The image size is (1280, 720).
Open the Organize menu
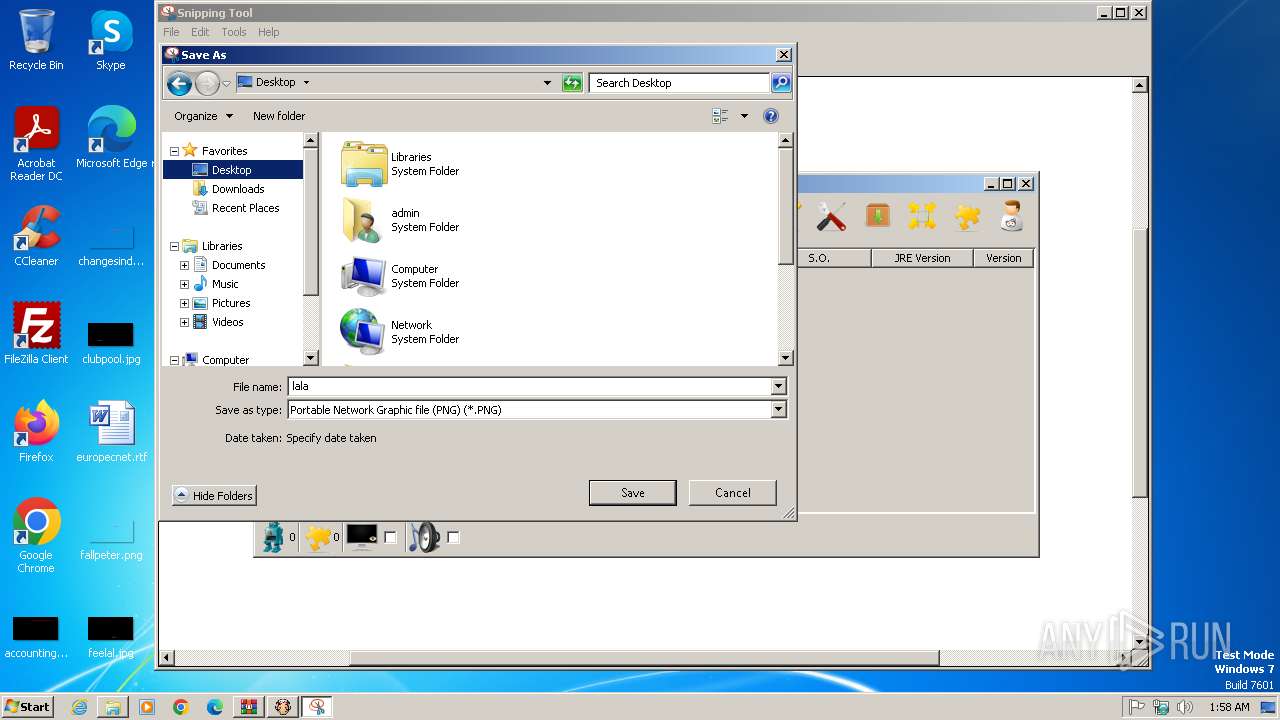tap(203, 116)
